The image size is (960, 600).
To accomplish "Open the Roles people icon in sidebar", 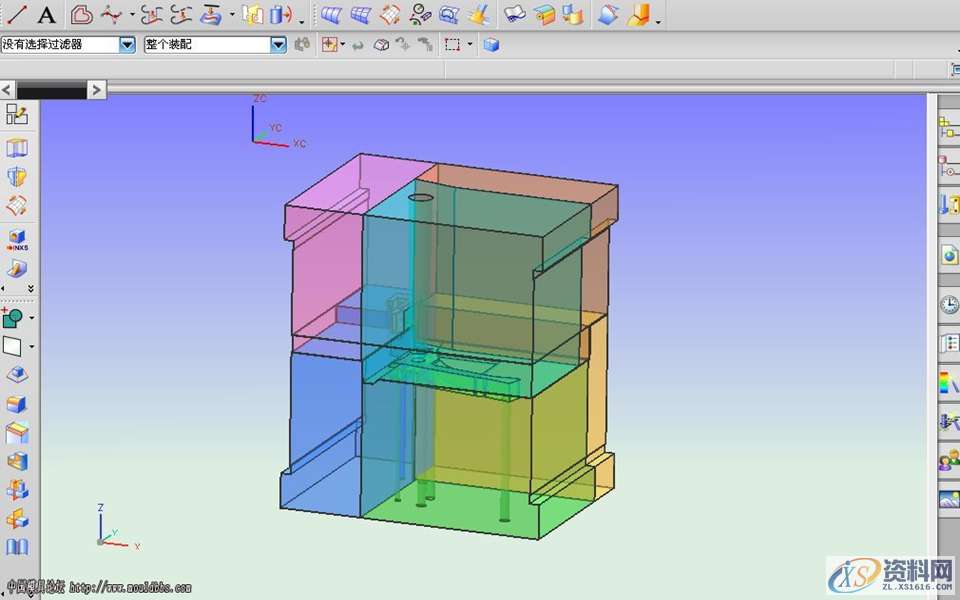I will pos(948,462).
